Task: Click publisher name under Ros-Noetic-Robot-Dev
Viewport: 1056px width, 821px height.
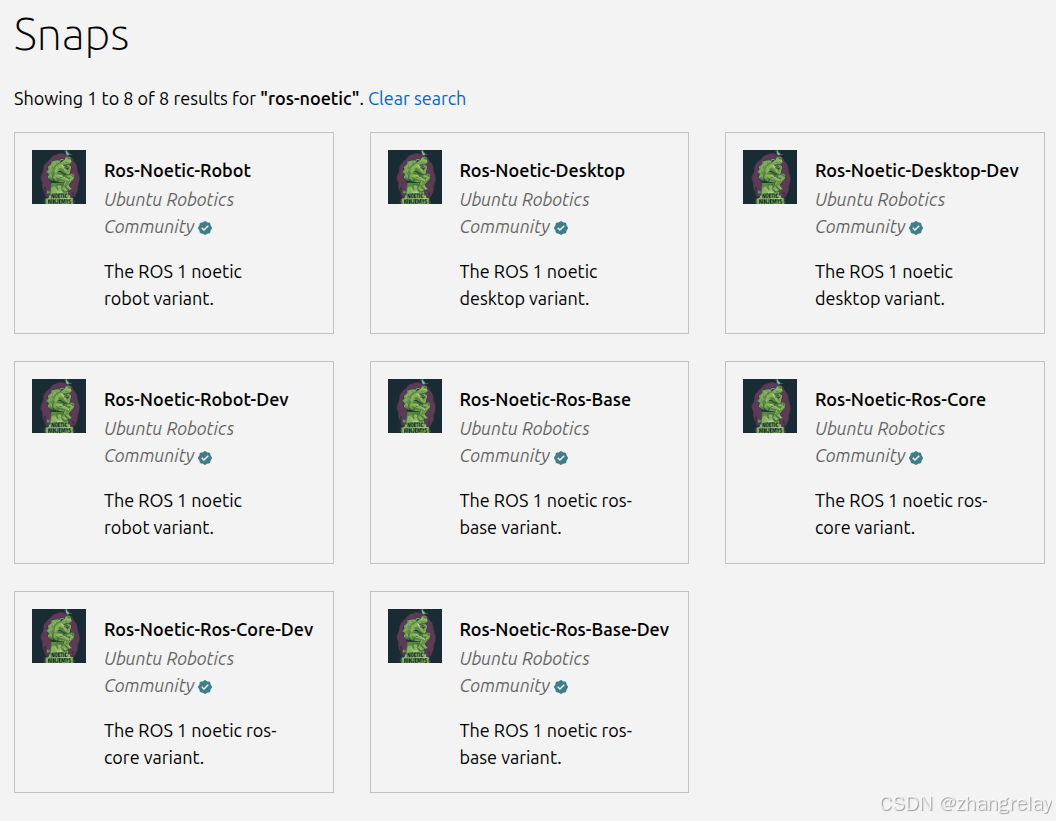Action: click(x=169, y=442)
